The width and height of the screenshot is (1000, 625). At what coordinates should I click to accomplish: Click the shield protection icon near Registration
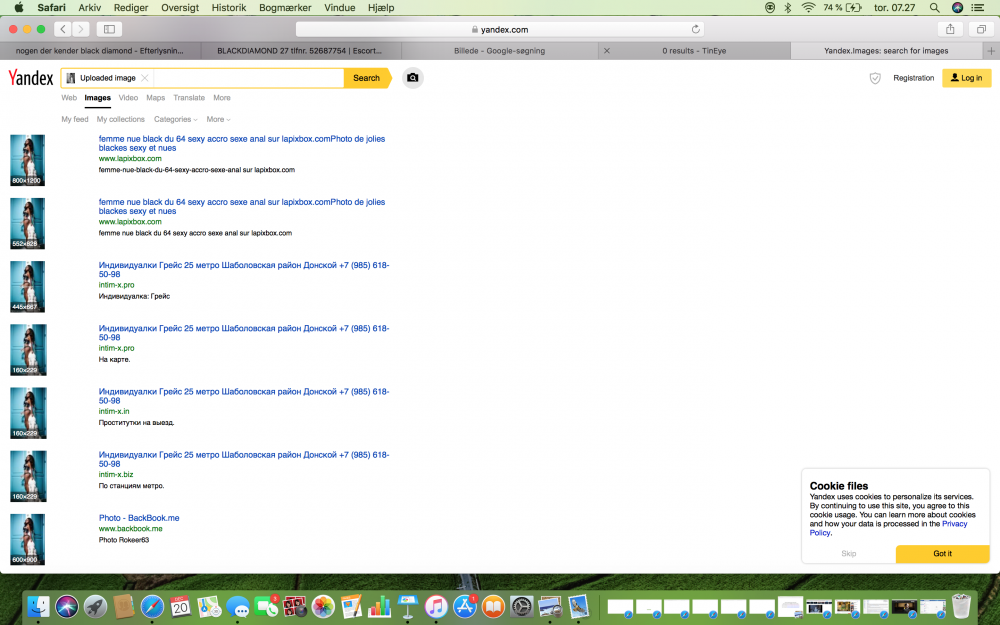click(x=875, y=78)
